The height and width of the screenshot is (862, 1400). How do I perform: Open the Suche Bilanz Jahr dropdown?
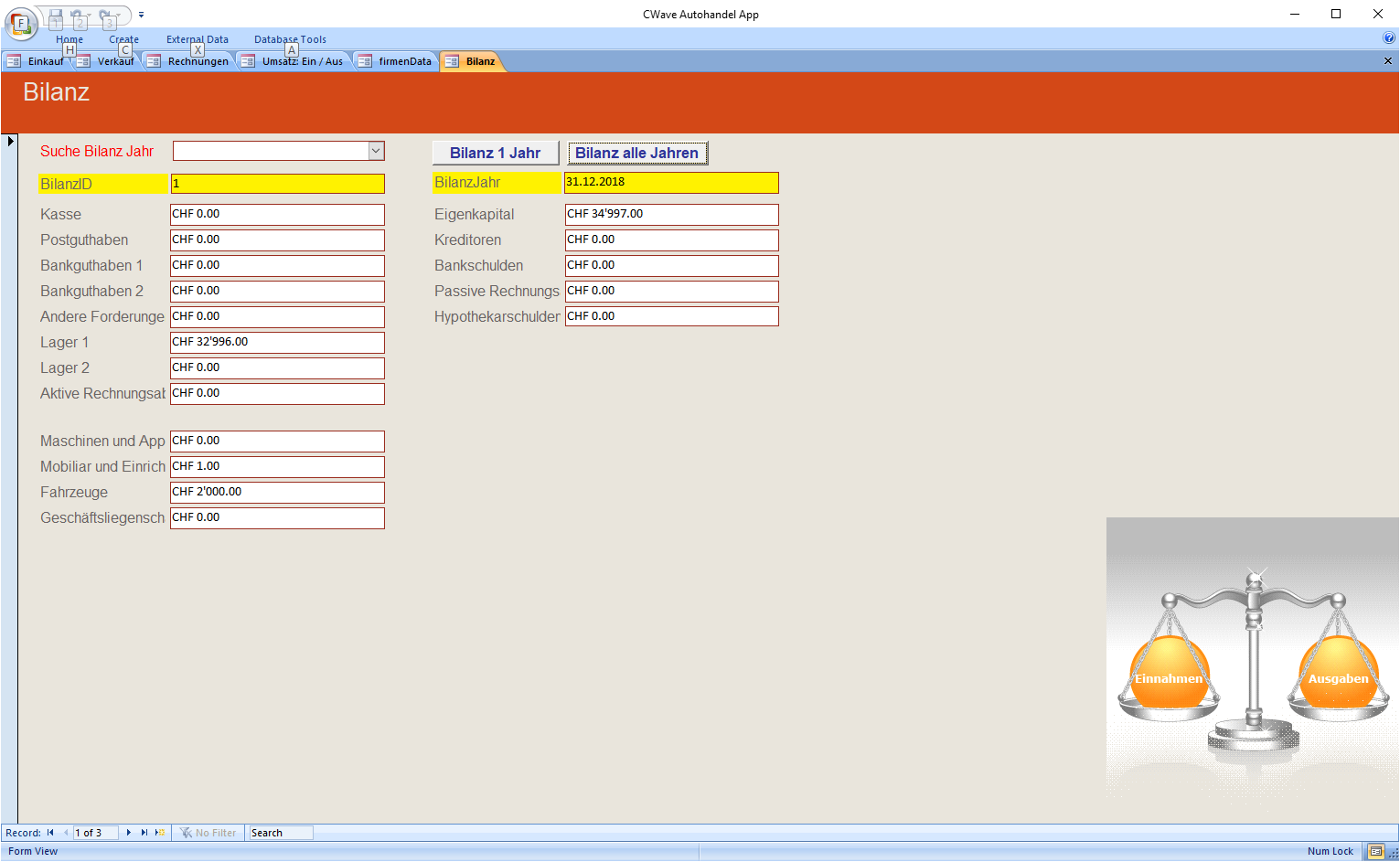pyautogui.click(x=376, y=151)
